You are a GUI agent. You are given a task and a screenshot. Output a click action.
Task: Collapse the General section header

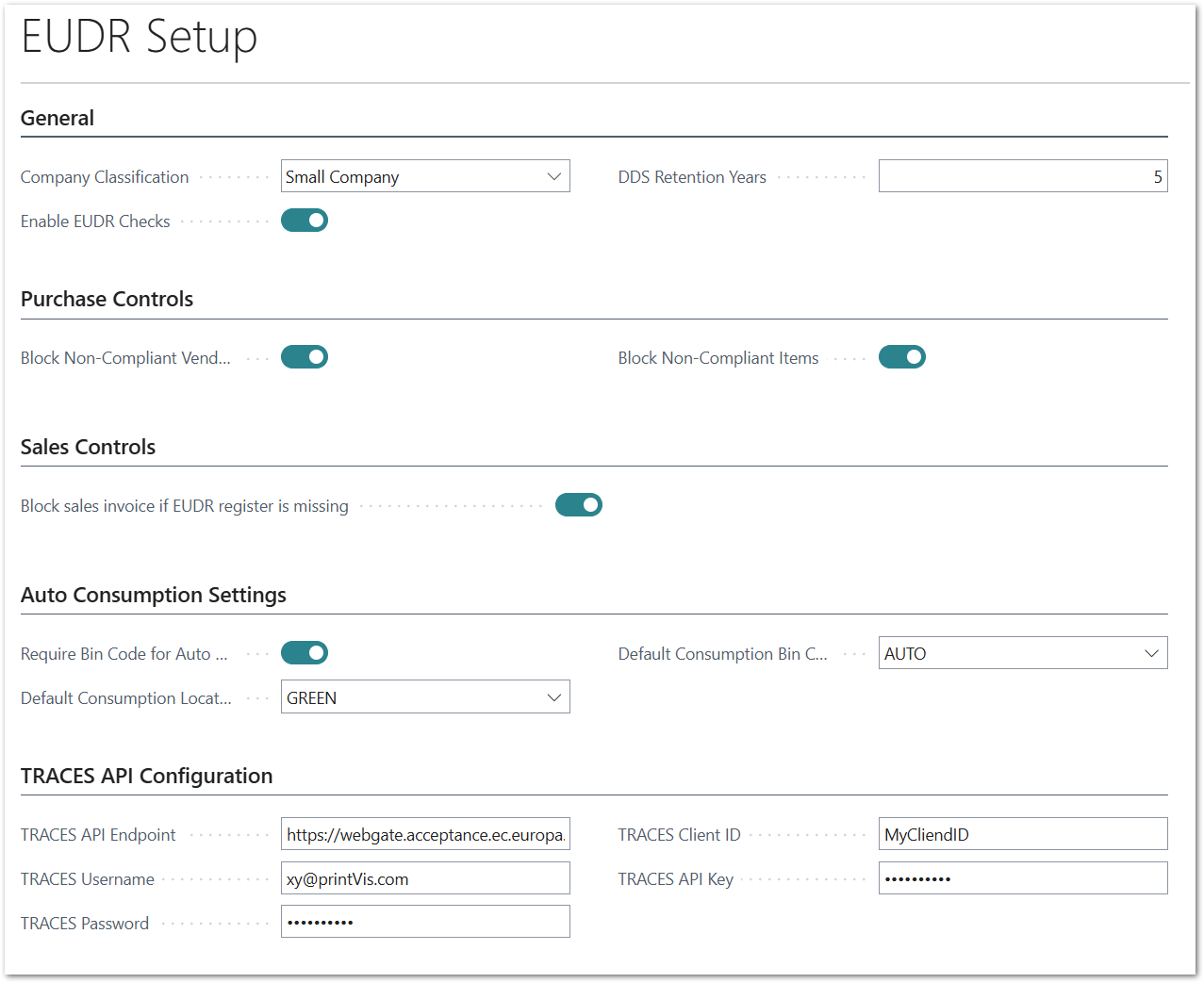58,118
